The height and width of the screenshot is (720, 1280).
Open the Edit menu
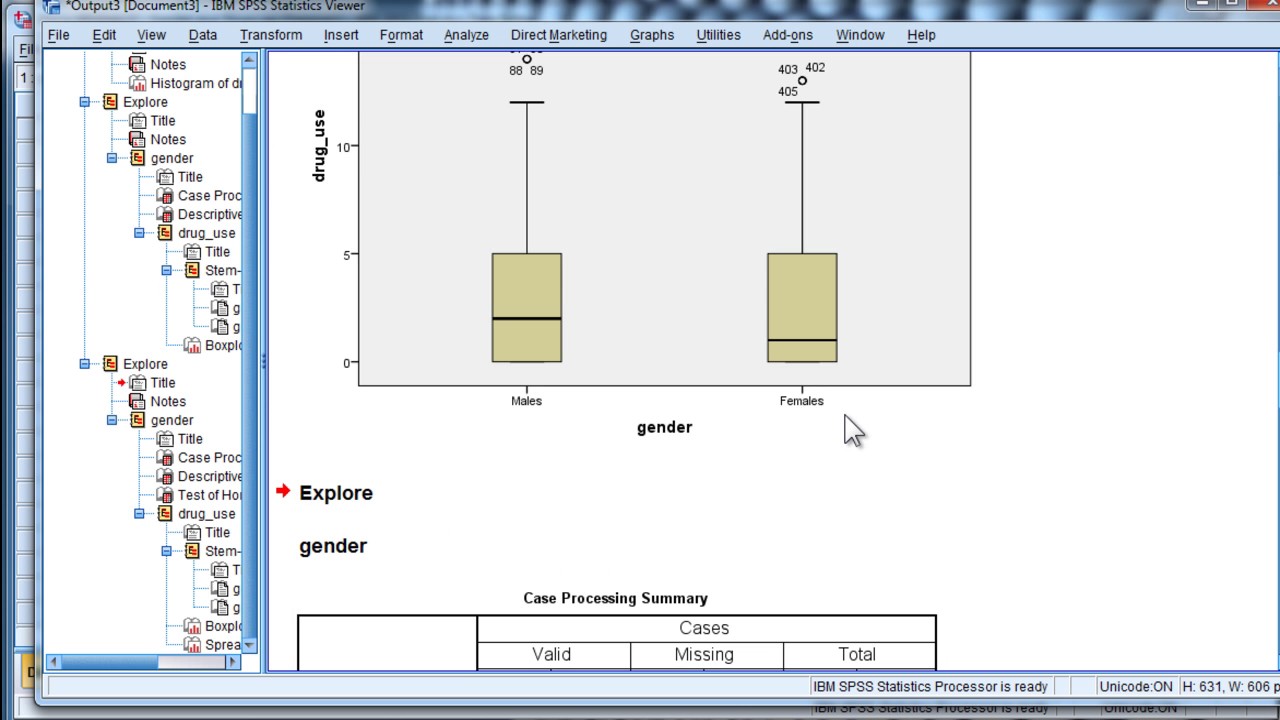click(x=104, y=35)
